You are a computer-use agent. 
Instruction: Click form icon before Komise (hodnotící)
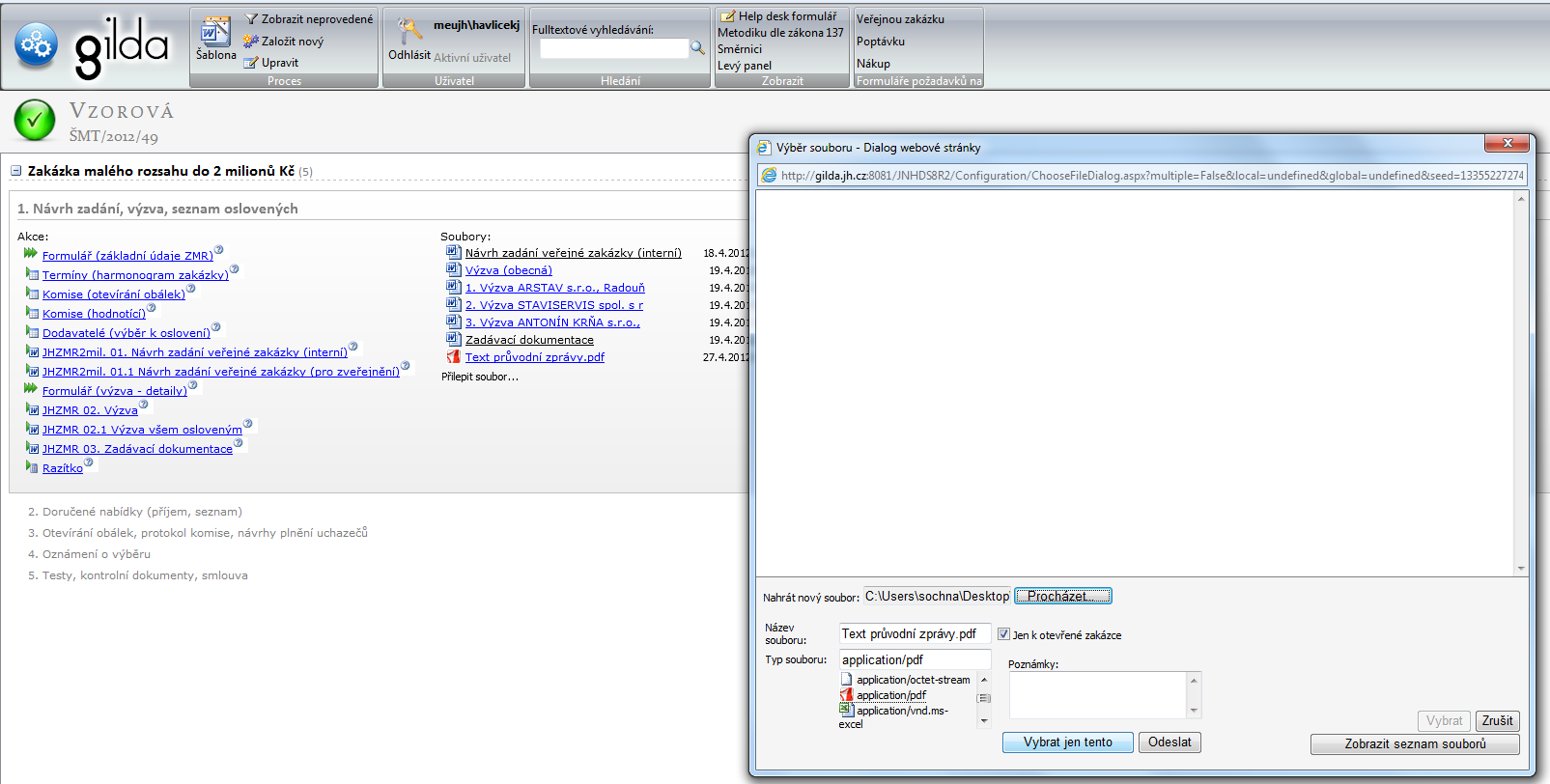pyautogui.click(x=32, y=313)
